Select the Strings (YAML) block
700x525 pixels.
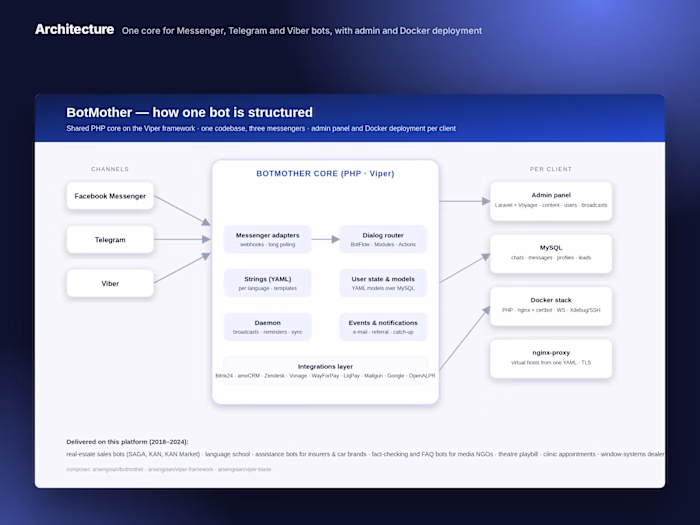tap(267, 283)
